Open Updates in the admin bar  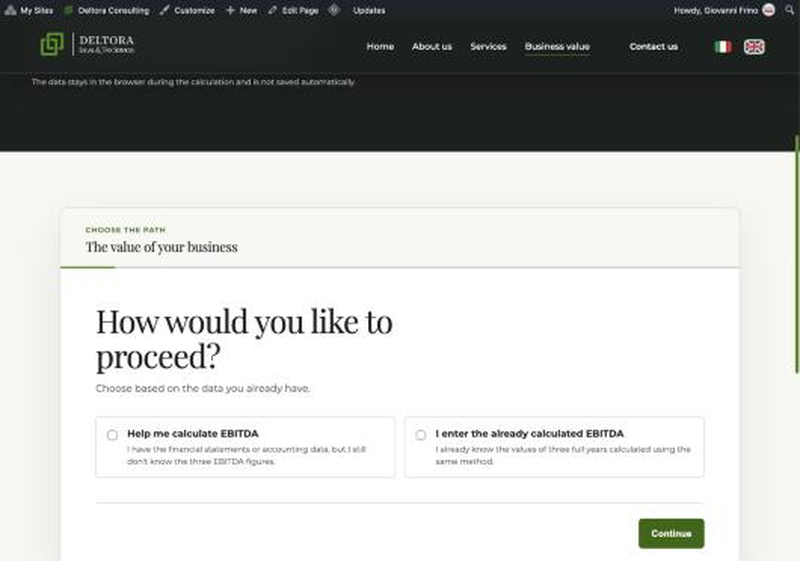coord(369,10)
